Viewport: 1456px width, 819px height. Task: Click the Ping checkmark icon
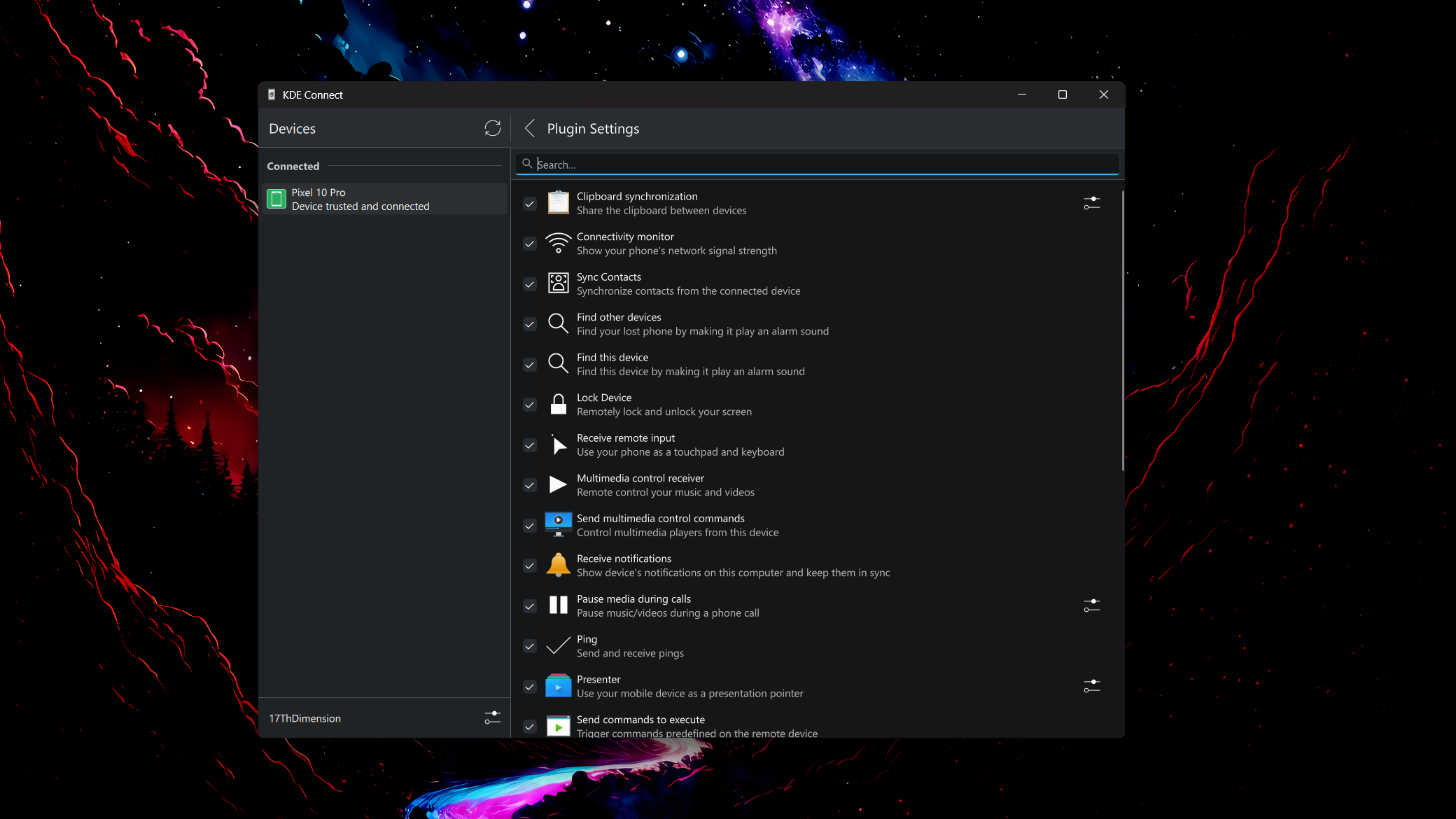[x=558, y=645]
